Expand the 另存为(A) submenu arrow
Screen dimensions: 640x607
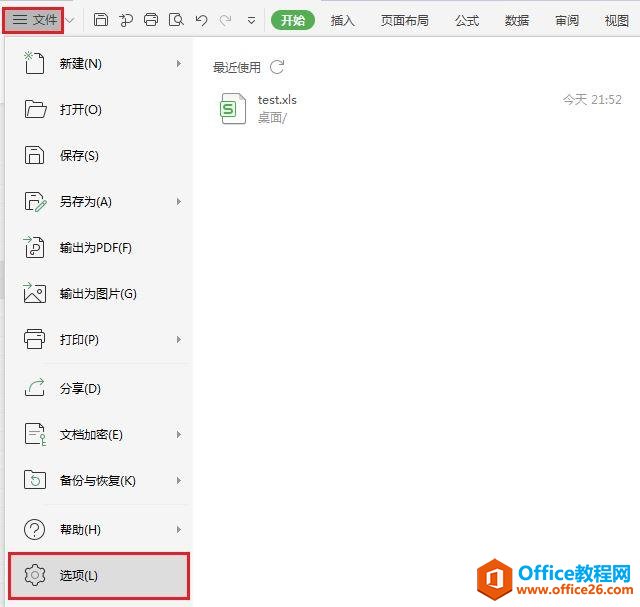[179, 202]
